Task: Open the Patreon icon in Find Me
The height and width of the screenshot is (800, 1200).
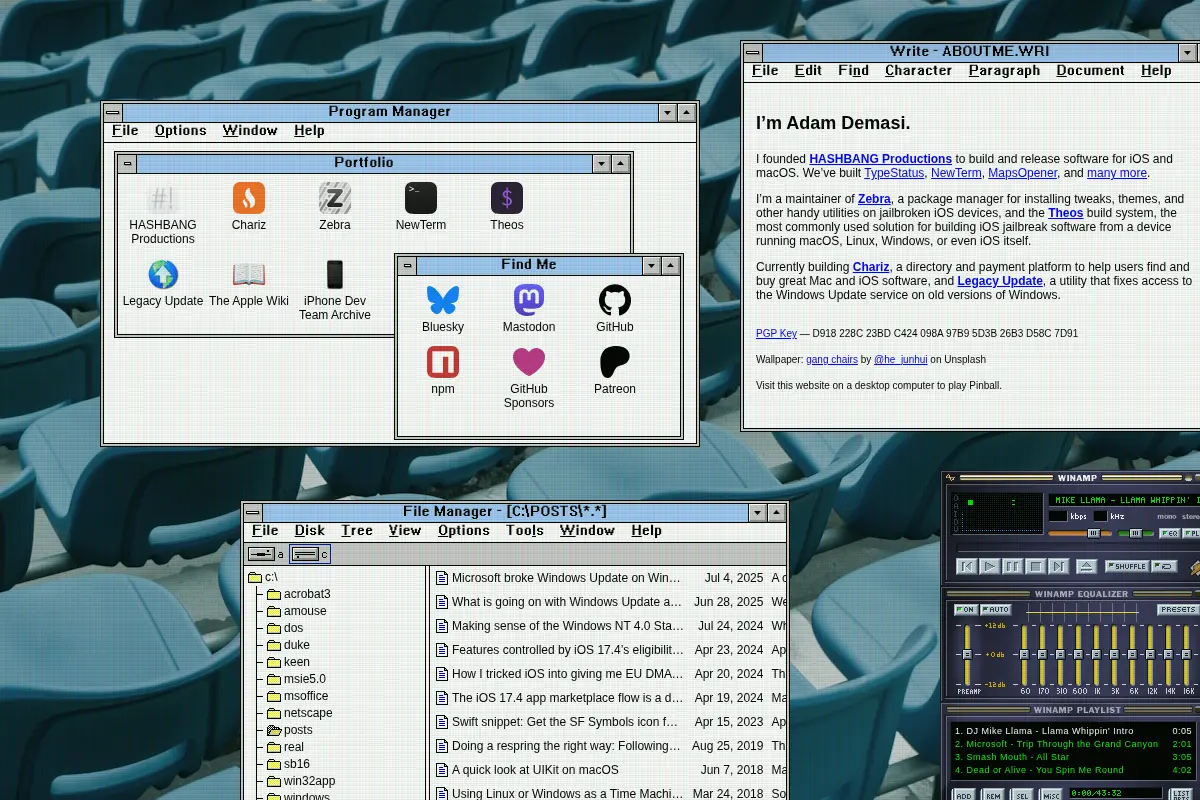Action: coord(615,371)
